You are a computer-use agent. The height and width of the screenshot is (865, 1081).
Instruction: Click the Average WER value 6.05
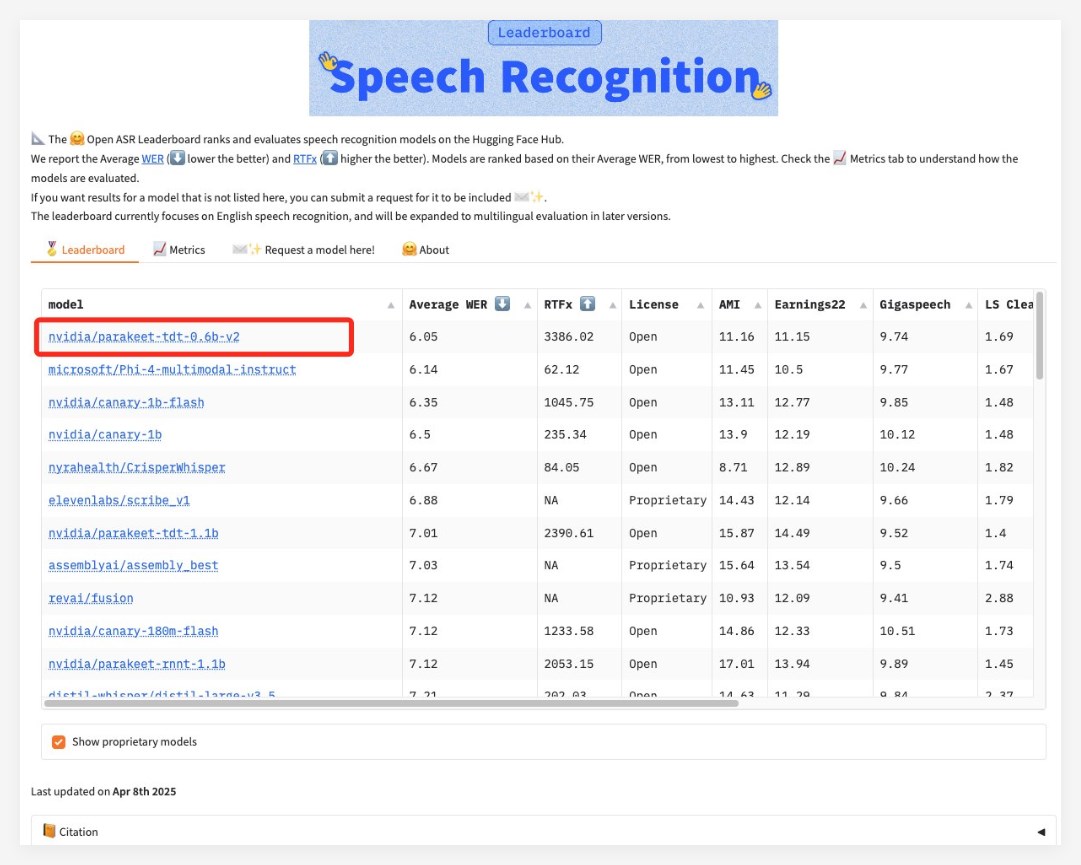point(423,337)
